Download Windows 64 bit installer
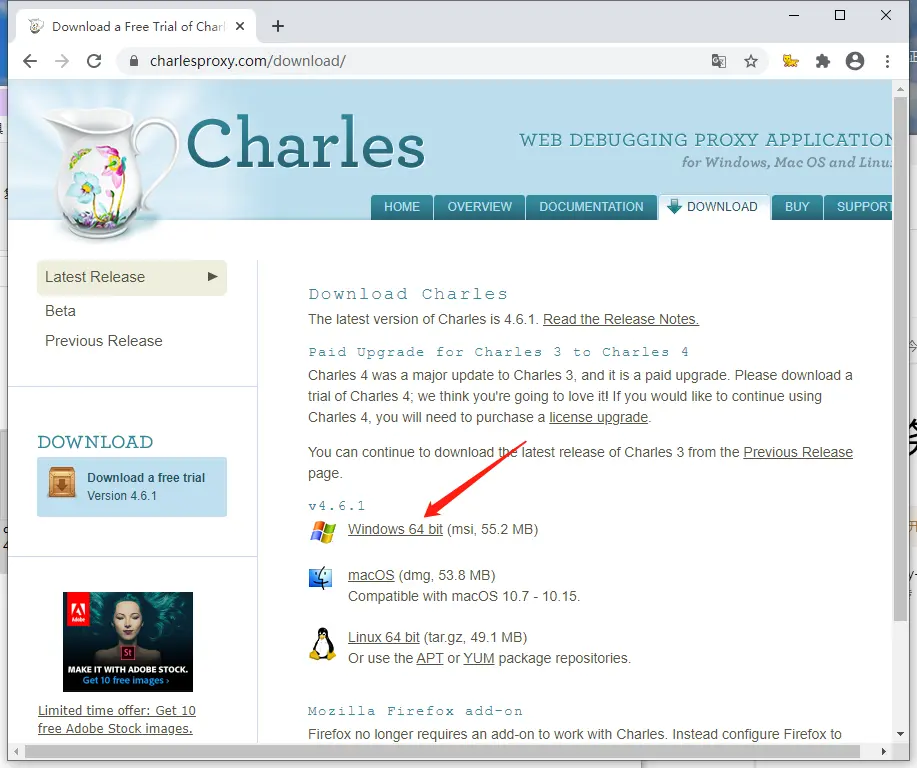This screenshot has height=768, width=917. [x=395, y=529]
